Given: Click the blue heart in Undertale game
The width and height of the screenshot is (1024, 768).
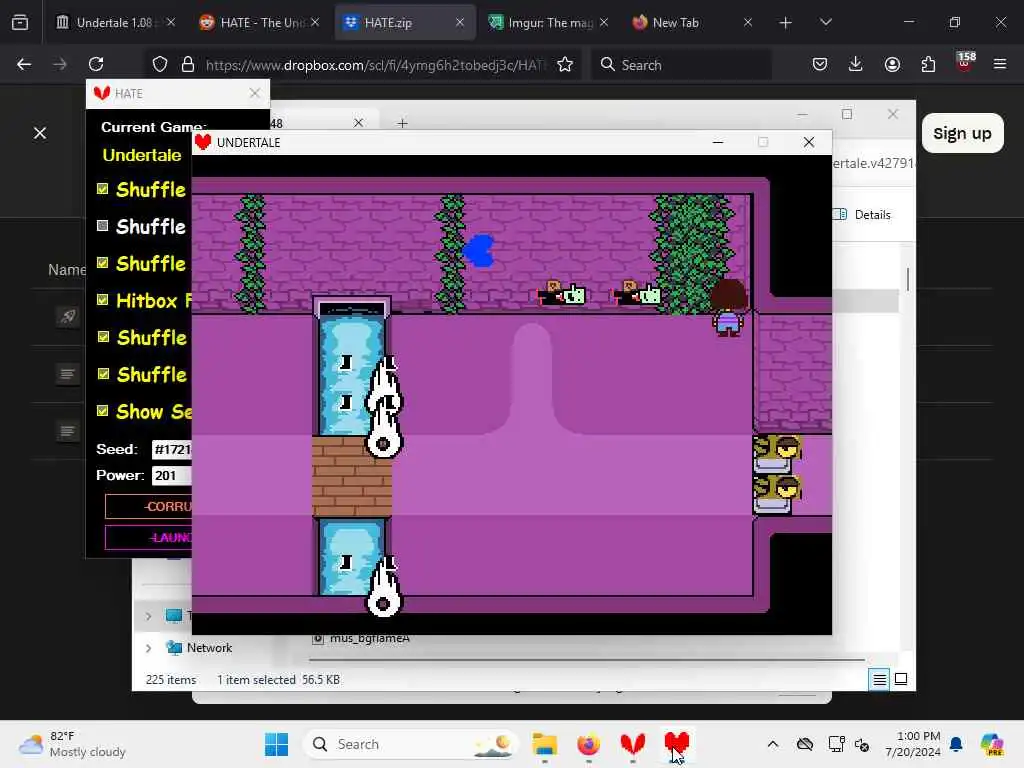Looking at the screenshot, I should pos(479,251).
